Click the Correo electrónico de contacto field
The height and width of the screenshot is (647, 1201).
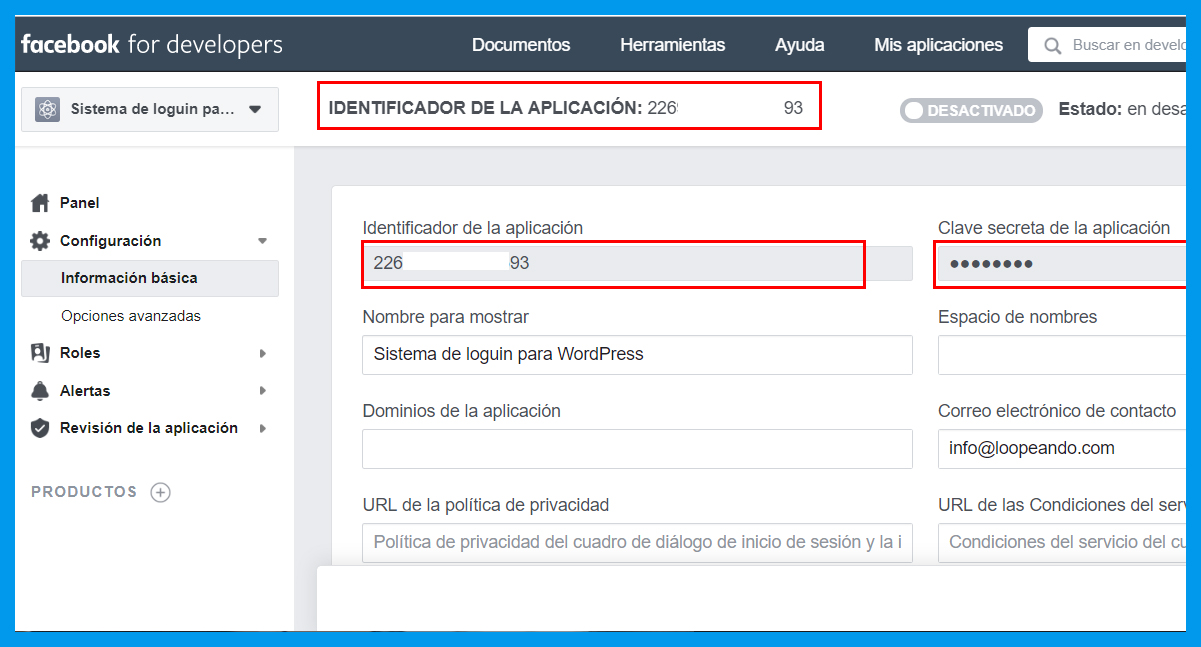pos(1062,449)
